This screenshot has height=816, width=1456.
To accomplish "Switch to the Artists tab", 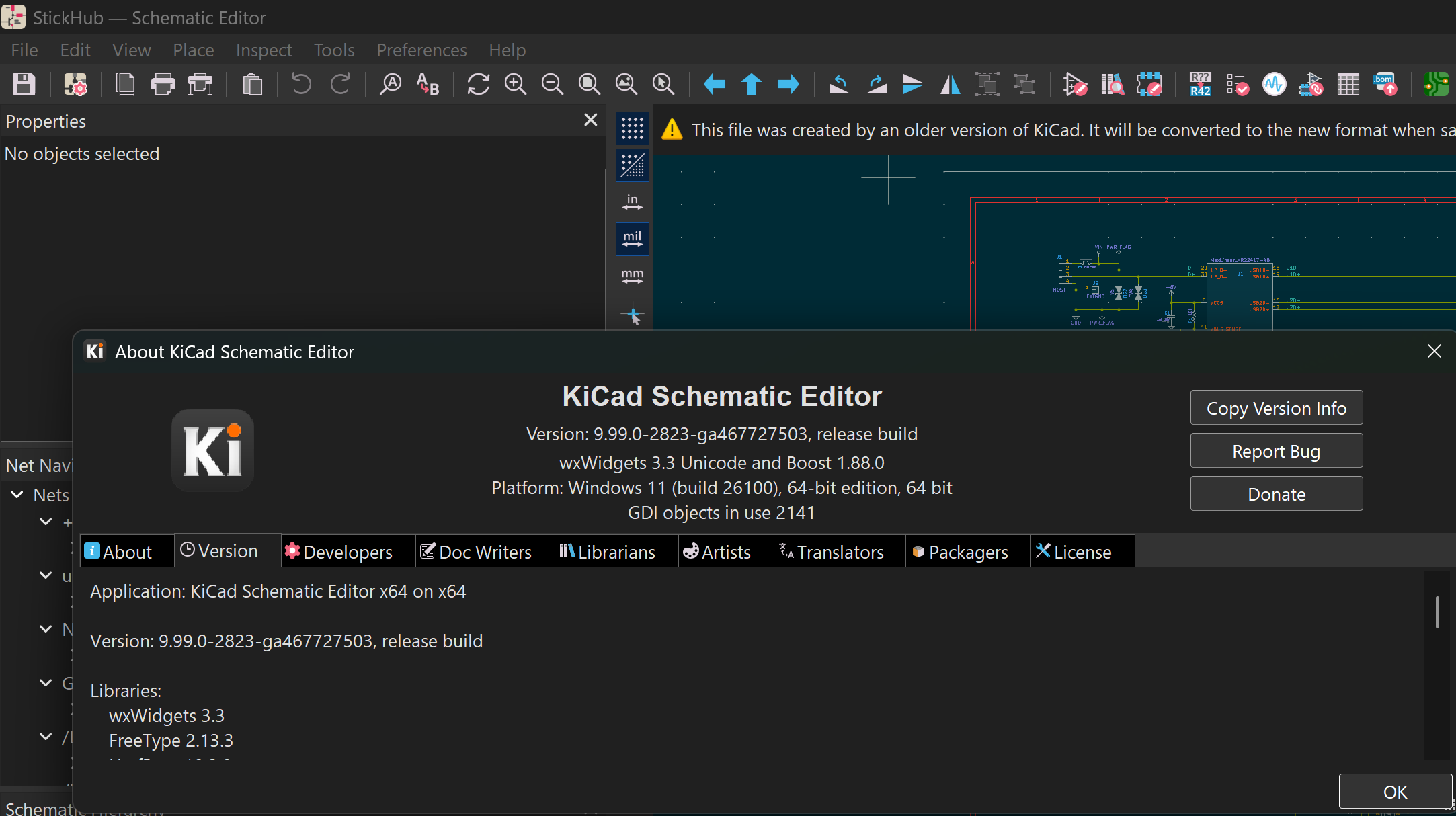I will (726, 552).
